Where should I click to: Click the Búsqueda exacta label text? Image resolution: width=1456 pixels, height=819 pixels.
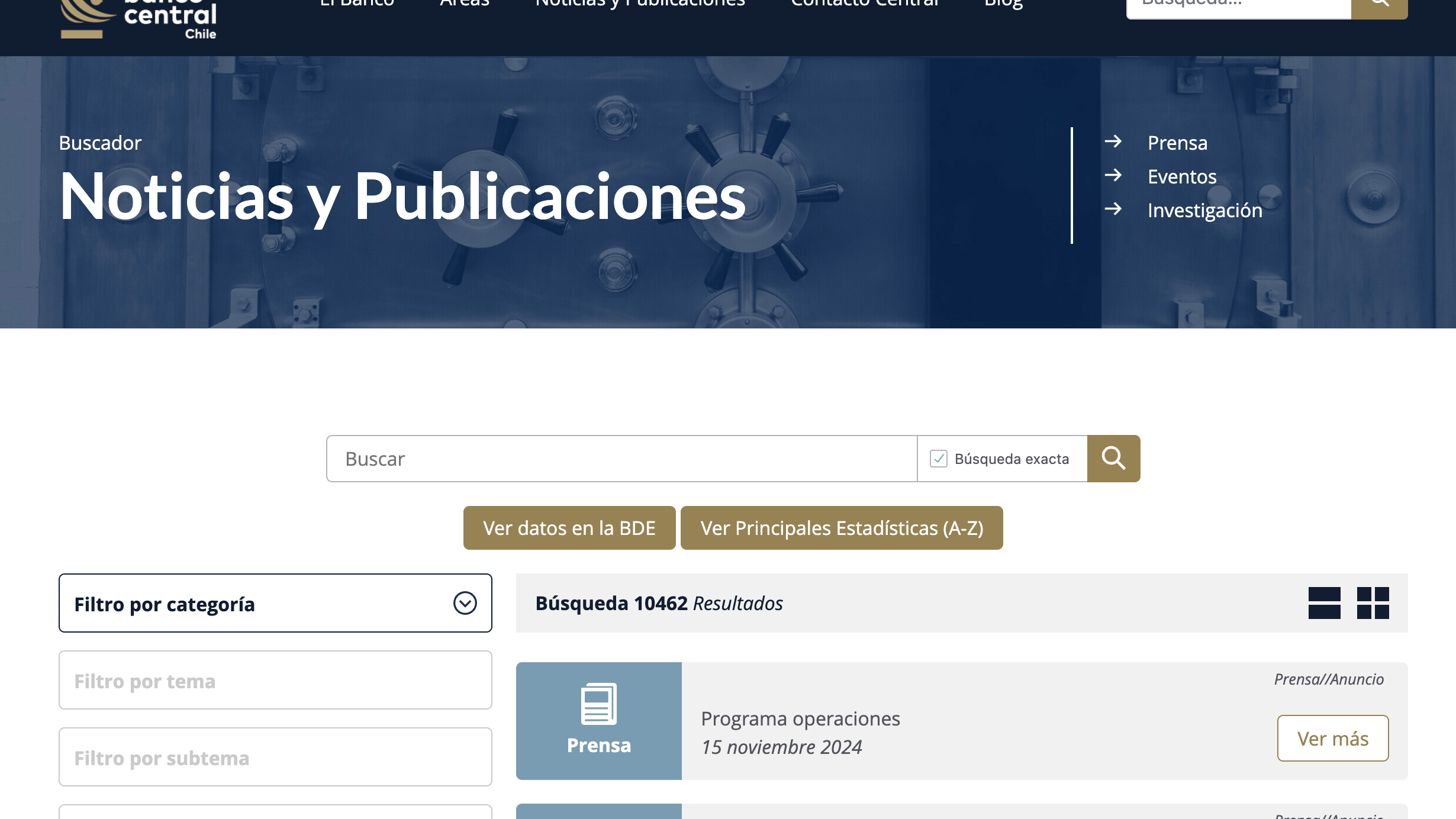click(x=1012, y=459)
